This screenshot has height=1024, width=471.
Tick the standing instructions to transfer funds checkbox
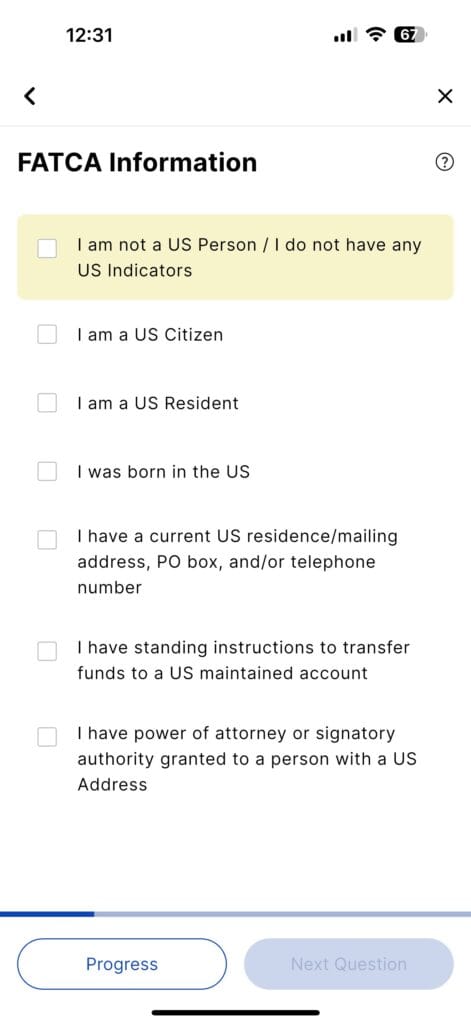point(47,650)
